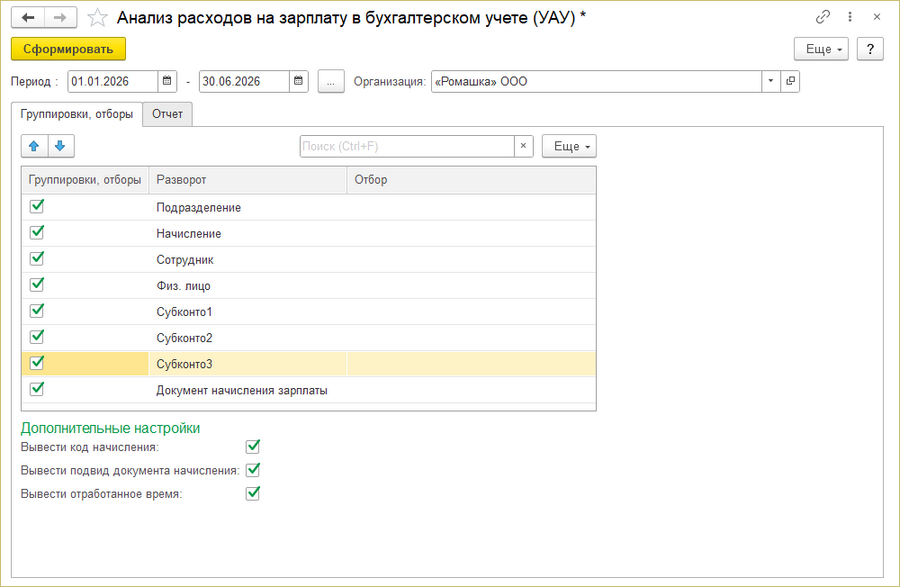This screenshot has height=587, width=900.
Task: Open help with the question mark button
Action: (x=870, y=49)
